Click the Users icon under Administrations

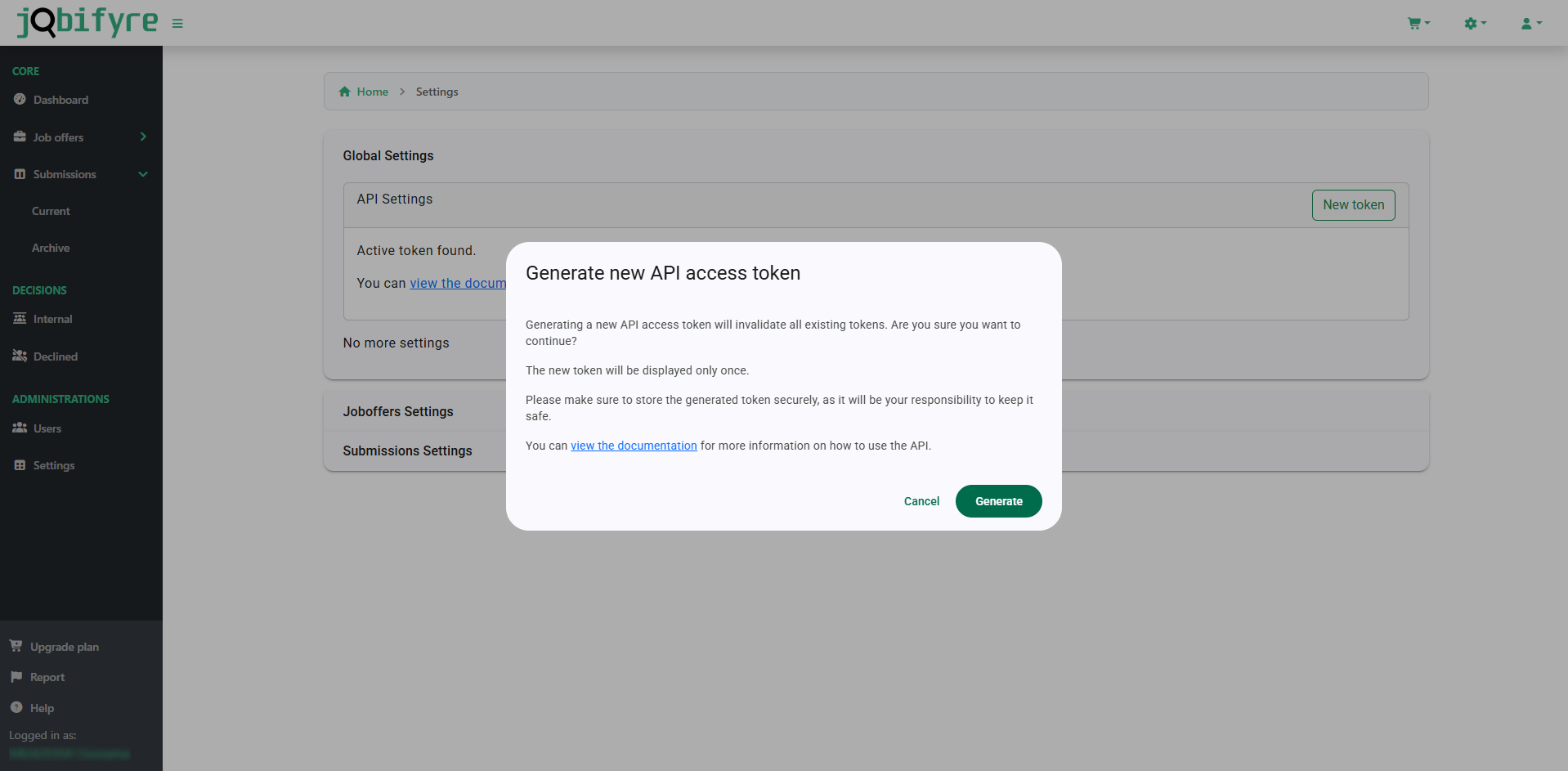(20, 428)
